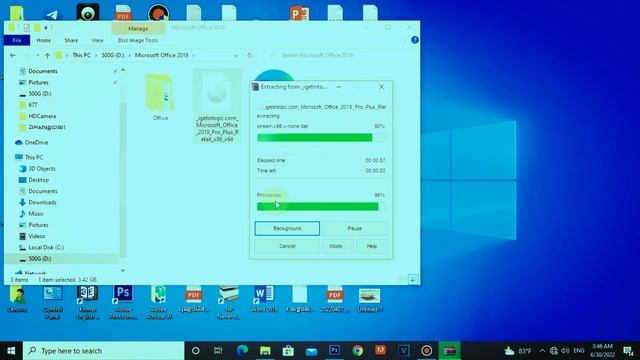Open Cortana from the taskbar
The height and width of the screenshot is (360, 640).
[x=196, y=351]
